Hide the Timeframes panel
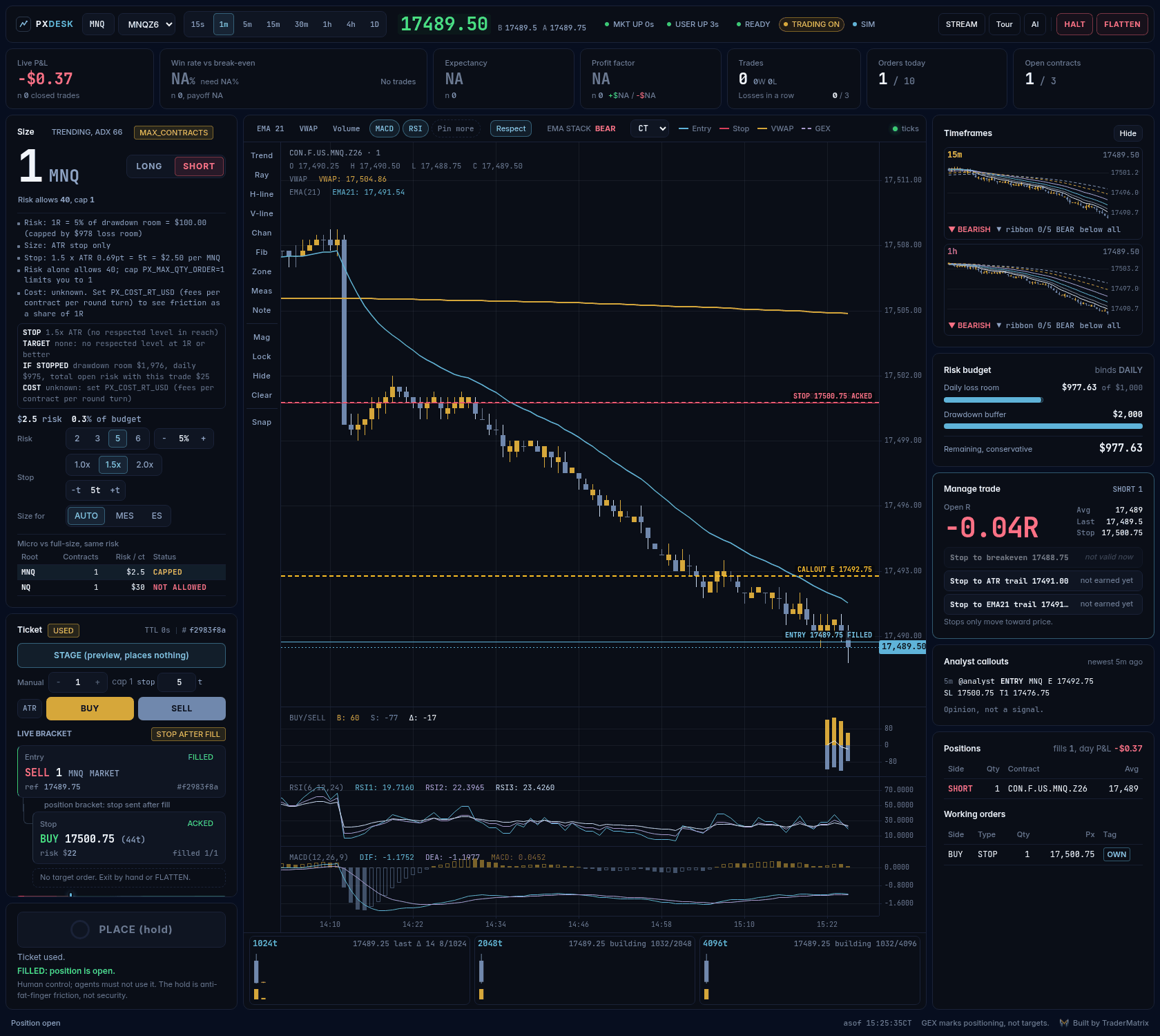 pos(1128,133)
